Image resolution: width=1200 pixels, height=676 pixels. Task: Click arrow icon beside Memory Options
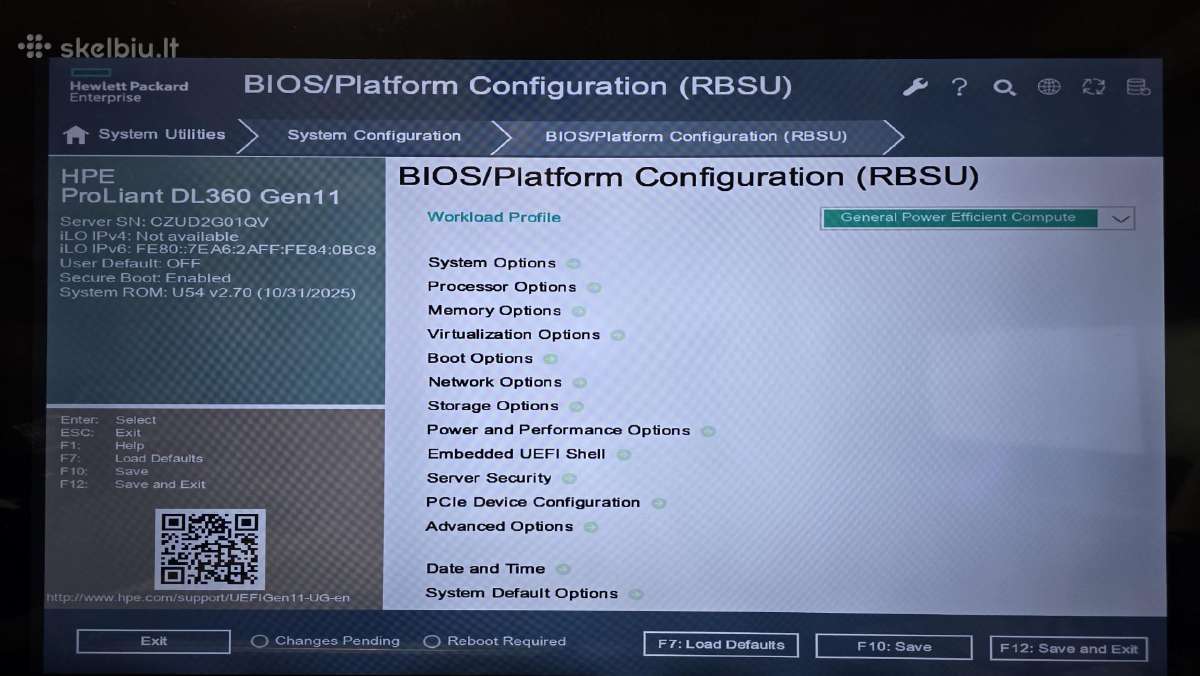coord(578,312)
